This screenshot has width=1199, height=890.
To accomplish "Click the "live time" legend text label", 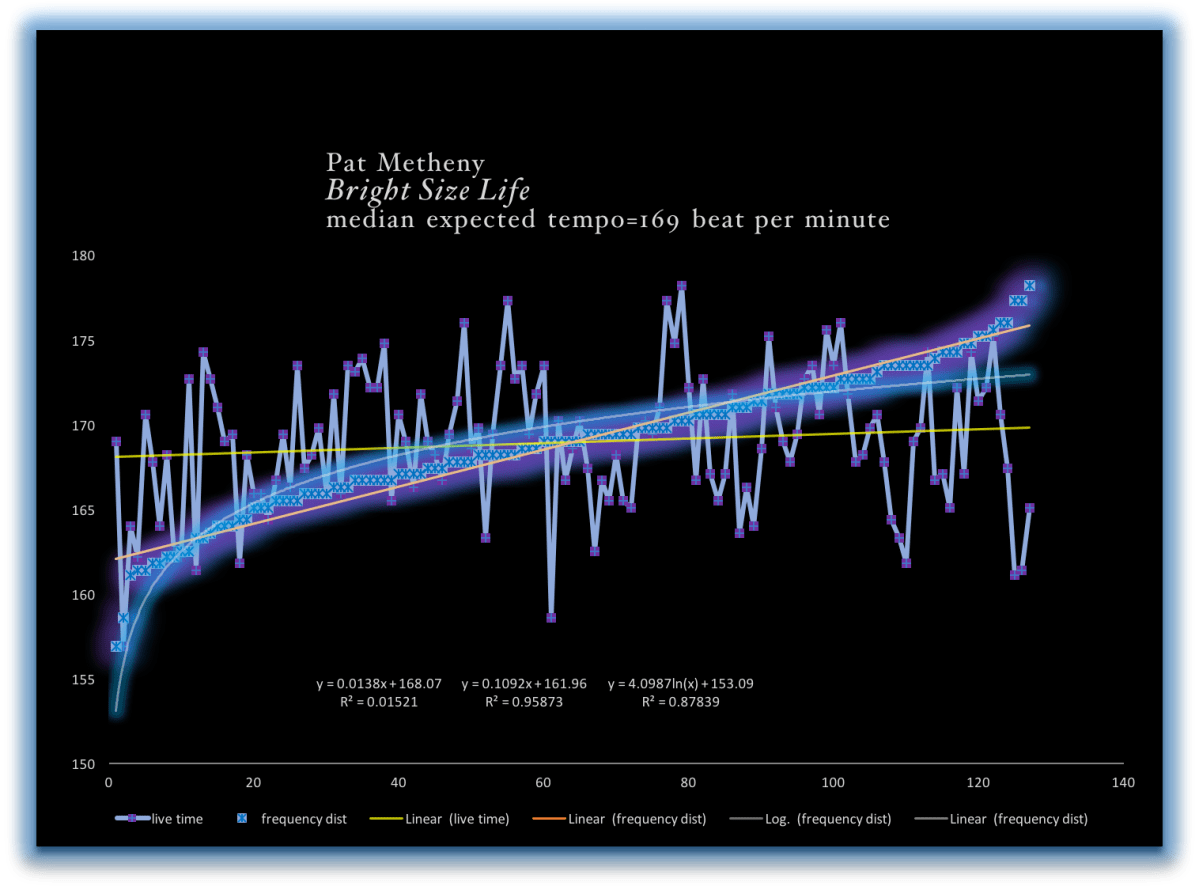I will point(176,819).
